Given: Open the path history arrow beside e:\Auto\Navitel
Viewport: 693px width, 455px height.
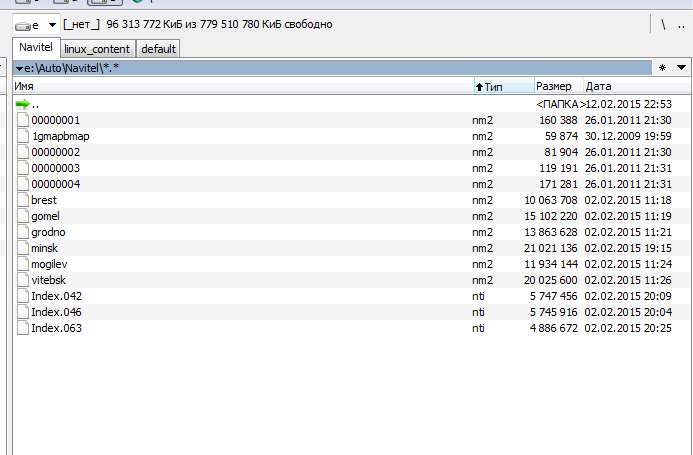Looking at the screenshot, I should click(19, 69).
